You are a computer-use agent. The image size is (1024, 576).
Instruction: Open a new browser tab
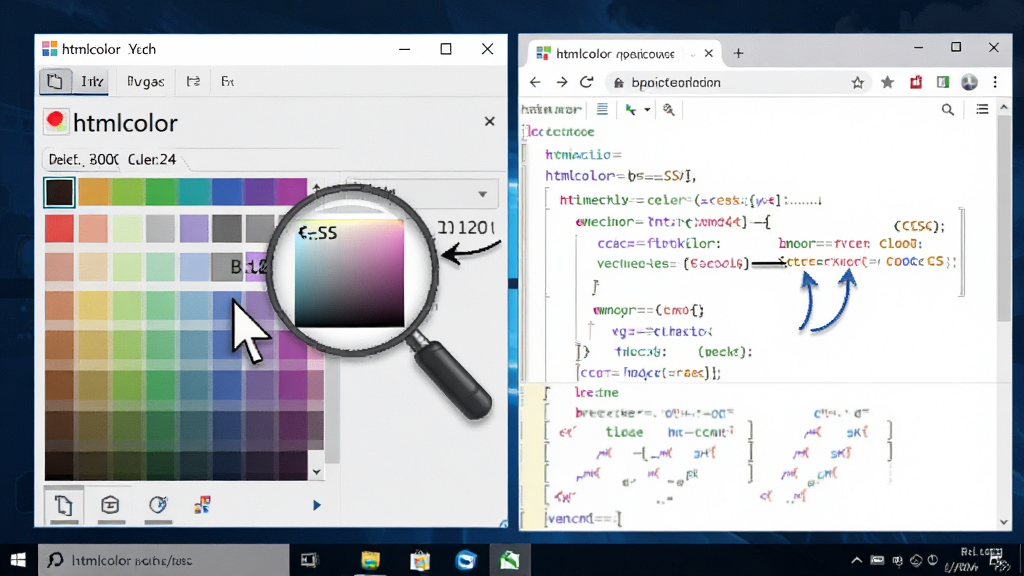pyautogui.click(x=738, y=54)
